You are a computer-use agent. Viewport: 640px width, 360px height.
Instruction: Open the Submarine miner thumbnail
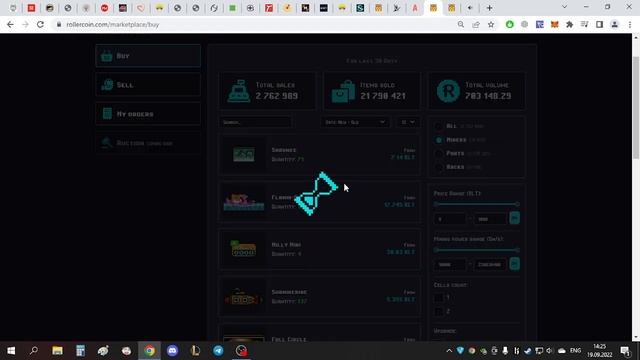pos(244,297)
